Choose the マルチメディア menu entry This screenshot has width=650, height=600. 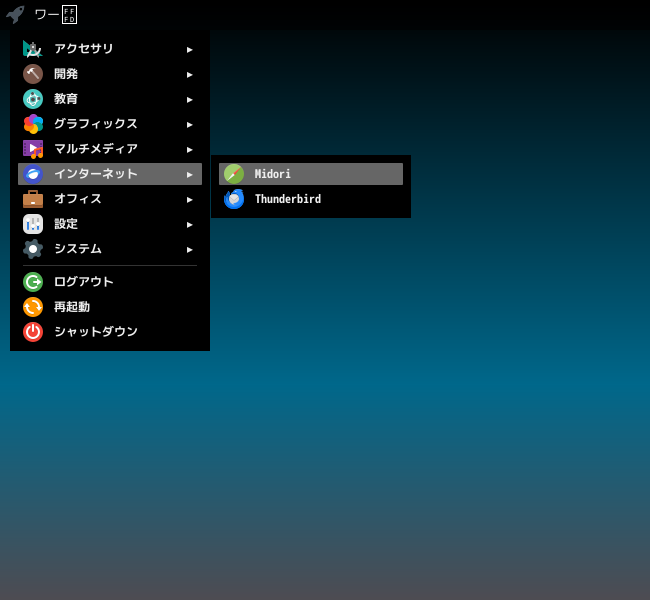110,149
